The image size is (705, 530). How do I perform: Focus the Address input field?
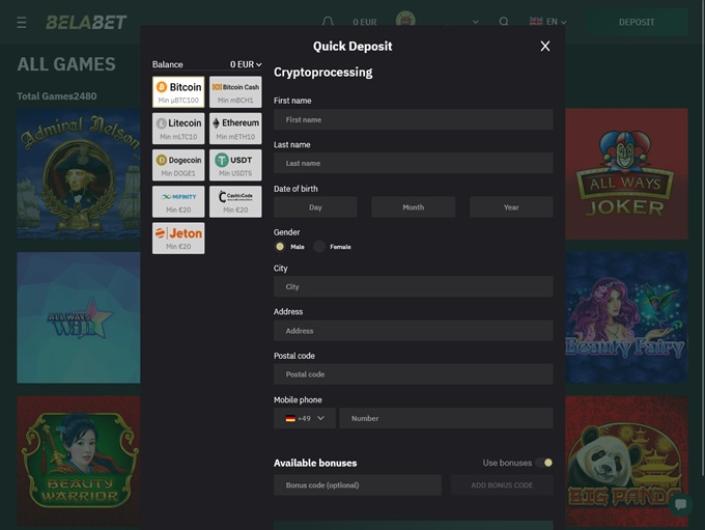(413, 331)
